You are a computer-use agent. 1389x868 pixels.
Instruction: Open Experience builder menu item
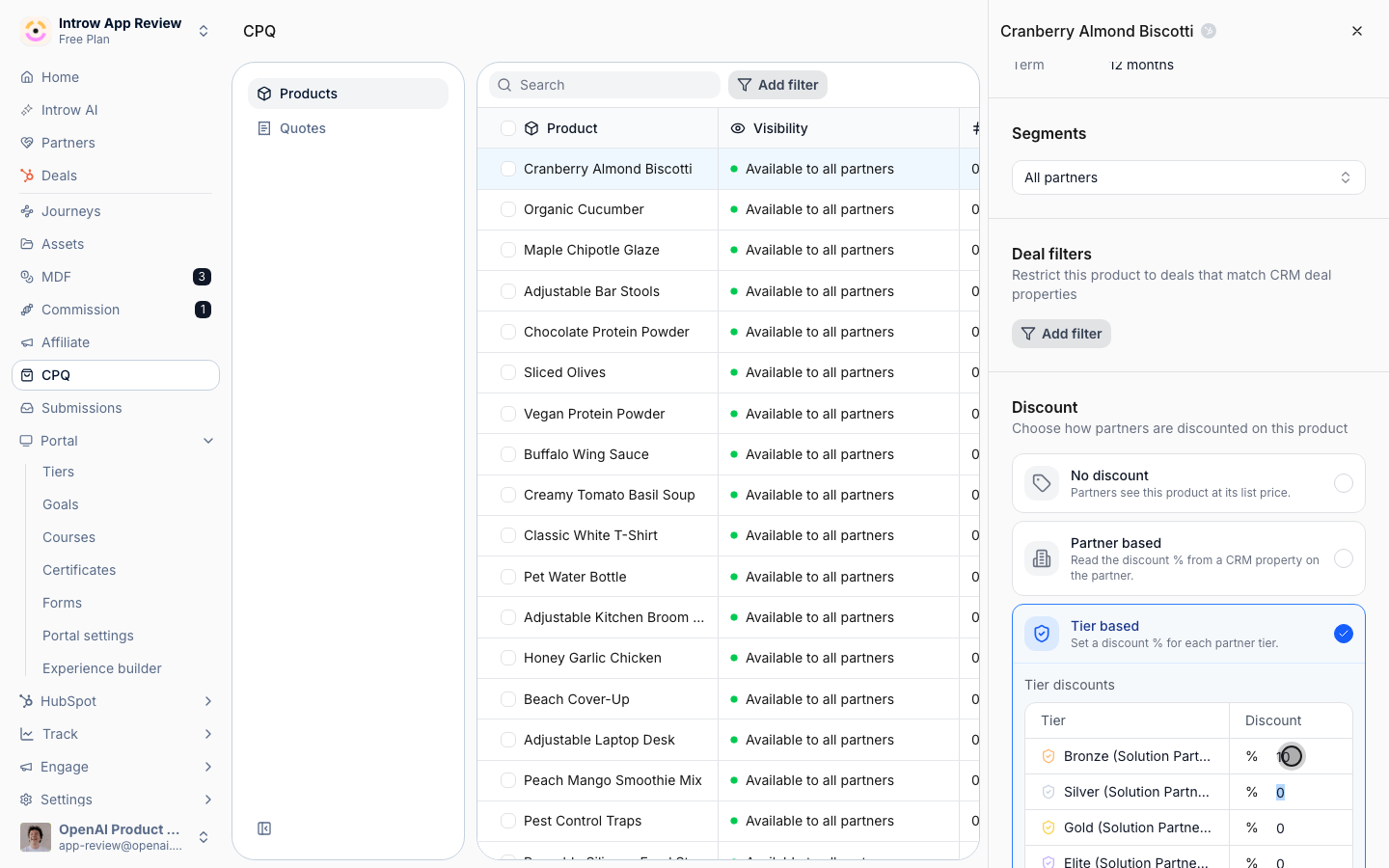click(102, 668)
